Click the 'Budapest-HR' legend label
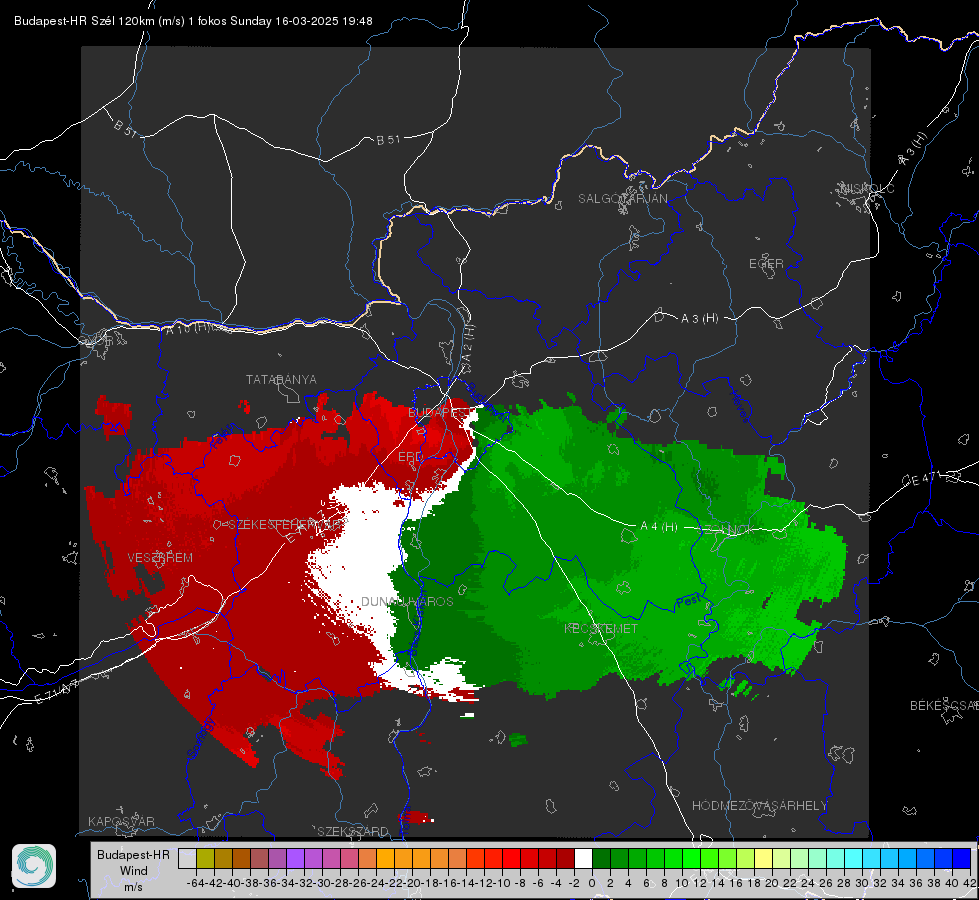This screenshot has height=900, width=979. [x=133, y=854]
